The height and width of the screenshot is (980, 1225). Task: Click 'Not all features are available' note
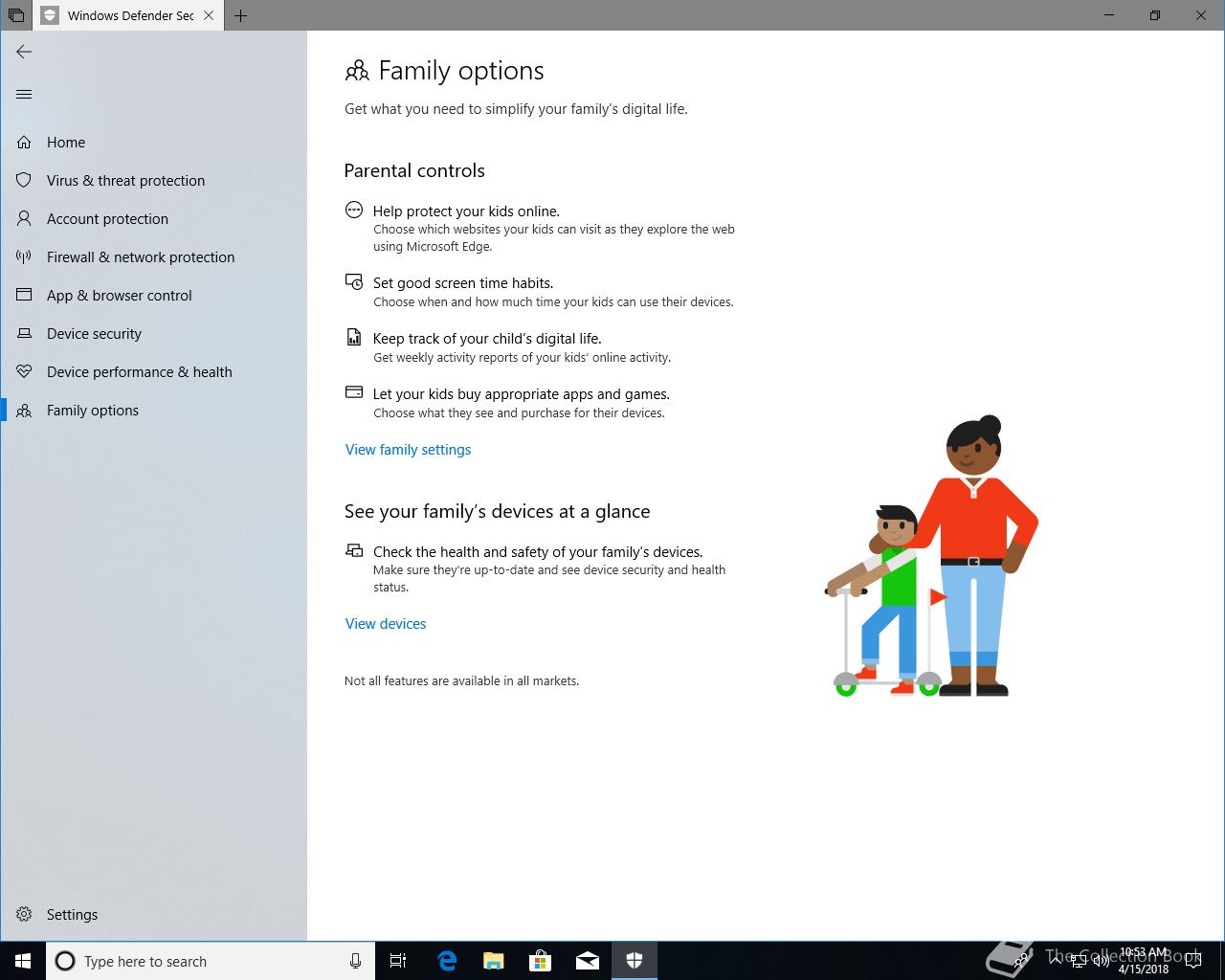pos(461,680)
